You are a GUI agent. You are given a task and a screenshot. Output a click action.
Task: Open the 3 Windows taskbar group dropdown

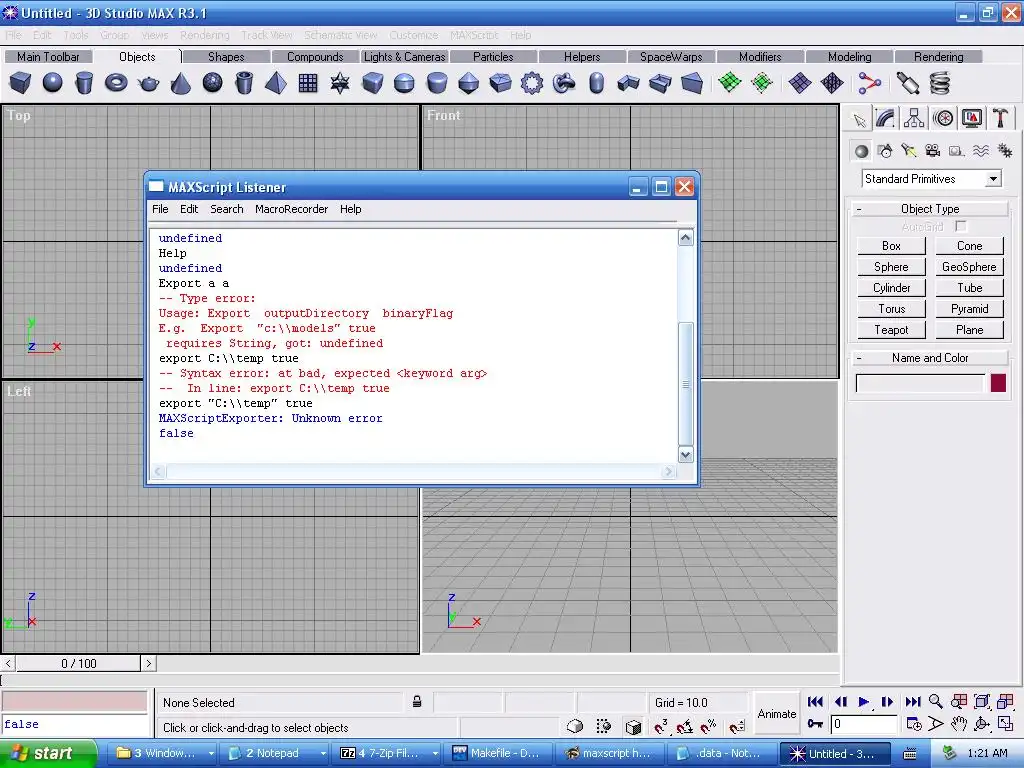211,753
